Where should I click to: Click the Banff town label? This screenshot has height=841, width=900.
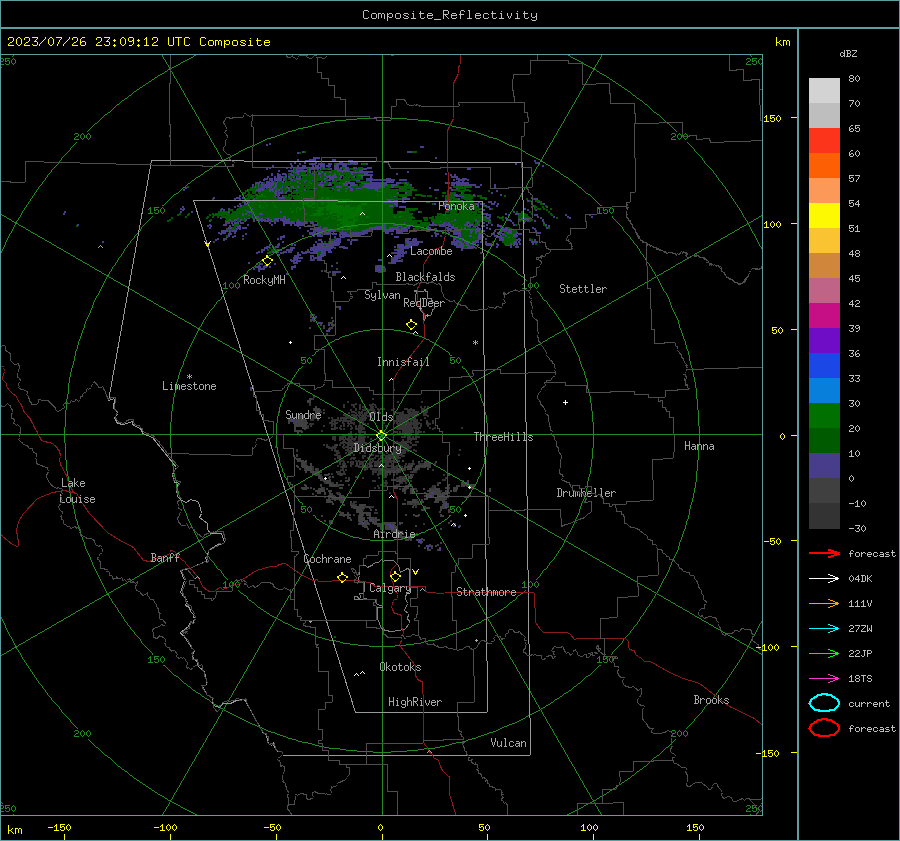click(x=165, y=557)
